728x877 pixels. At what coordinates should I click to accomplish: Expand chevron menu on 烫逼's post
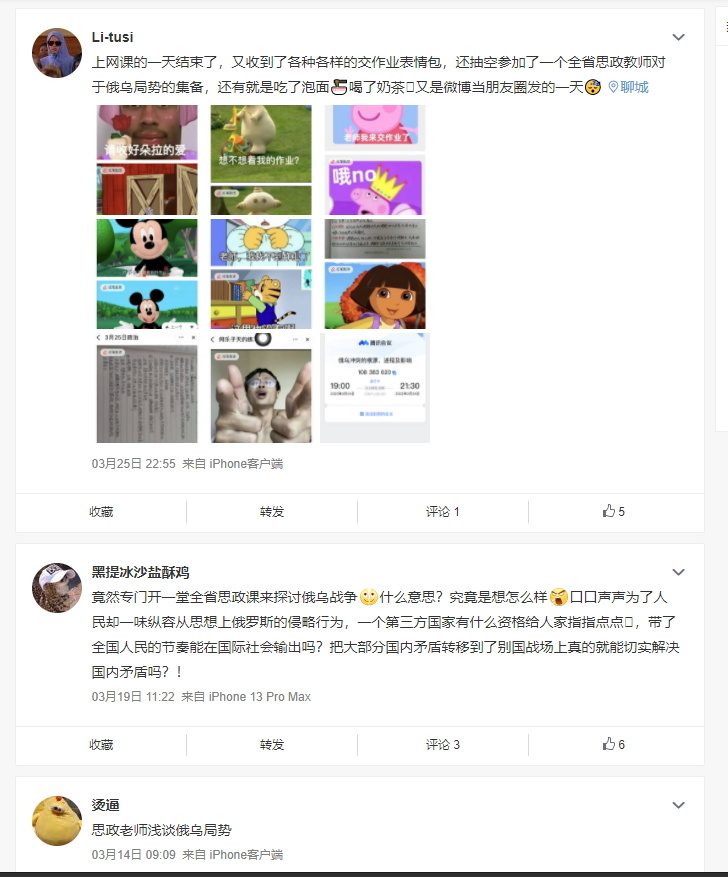click(678, 805)
